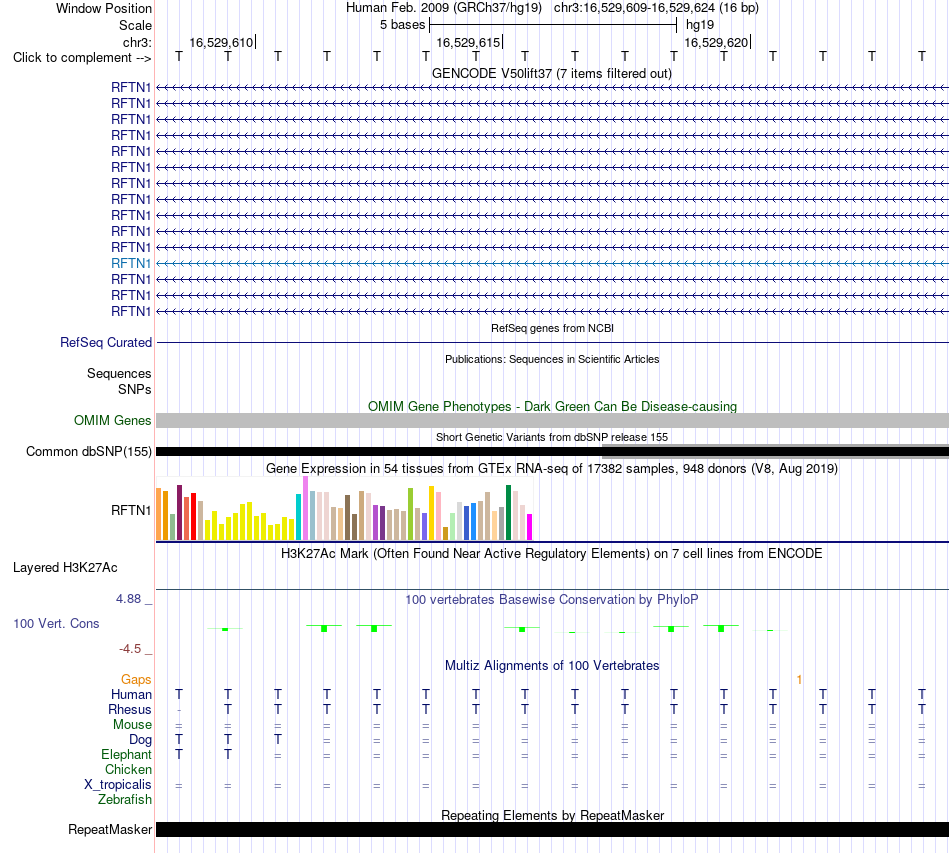Open 'Short Genetic Variants from dbSNP release 155' title
The width and height of the screenshot is (950, 853).
[x=552, y=437]
